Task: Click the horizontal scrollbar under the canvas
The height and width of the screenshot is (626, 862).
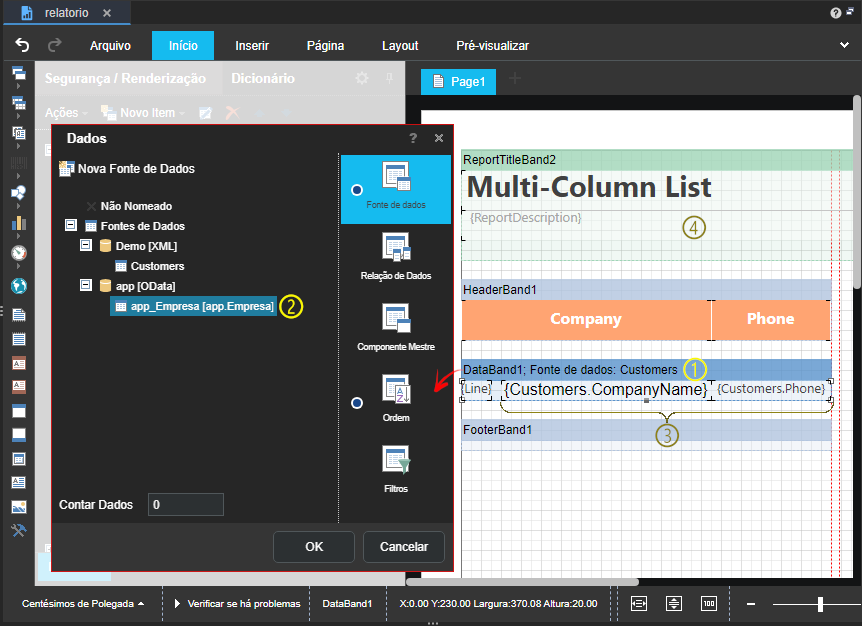Action: tap(522, 581)
